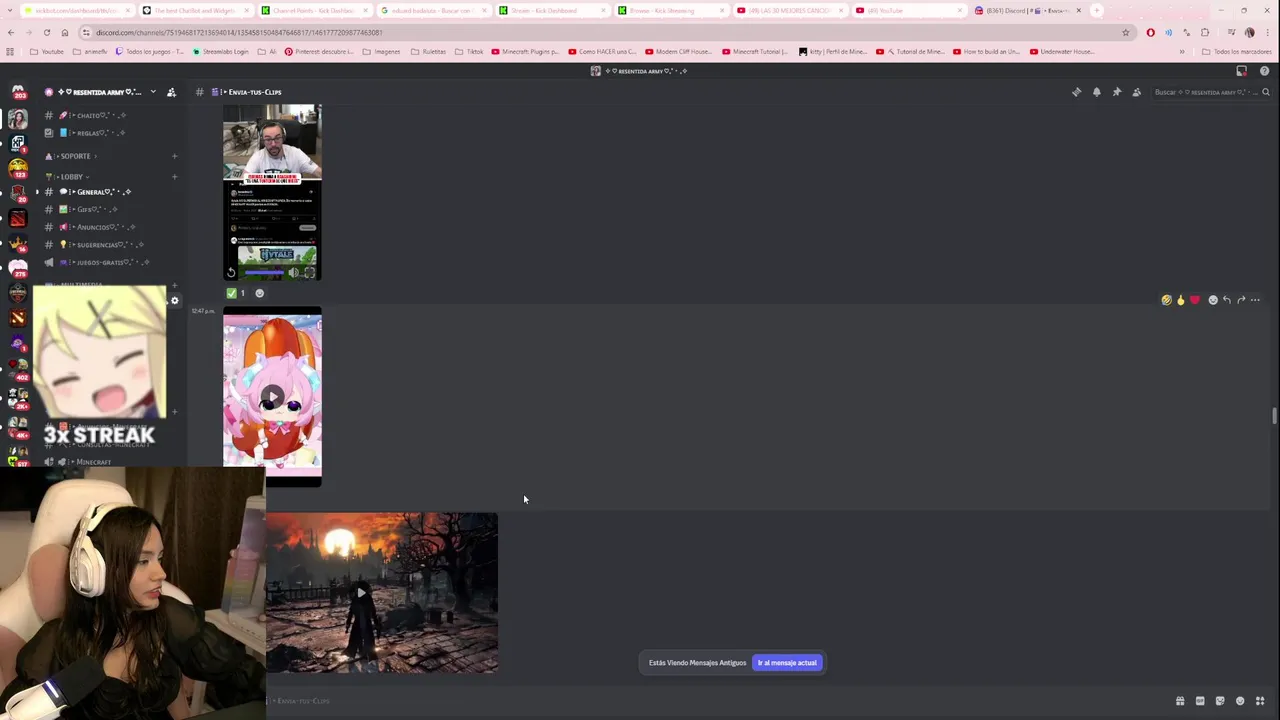Select the server with 123 badge emoji icon
Screen dimensions: 1280x720
pos(18,167)
